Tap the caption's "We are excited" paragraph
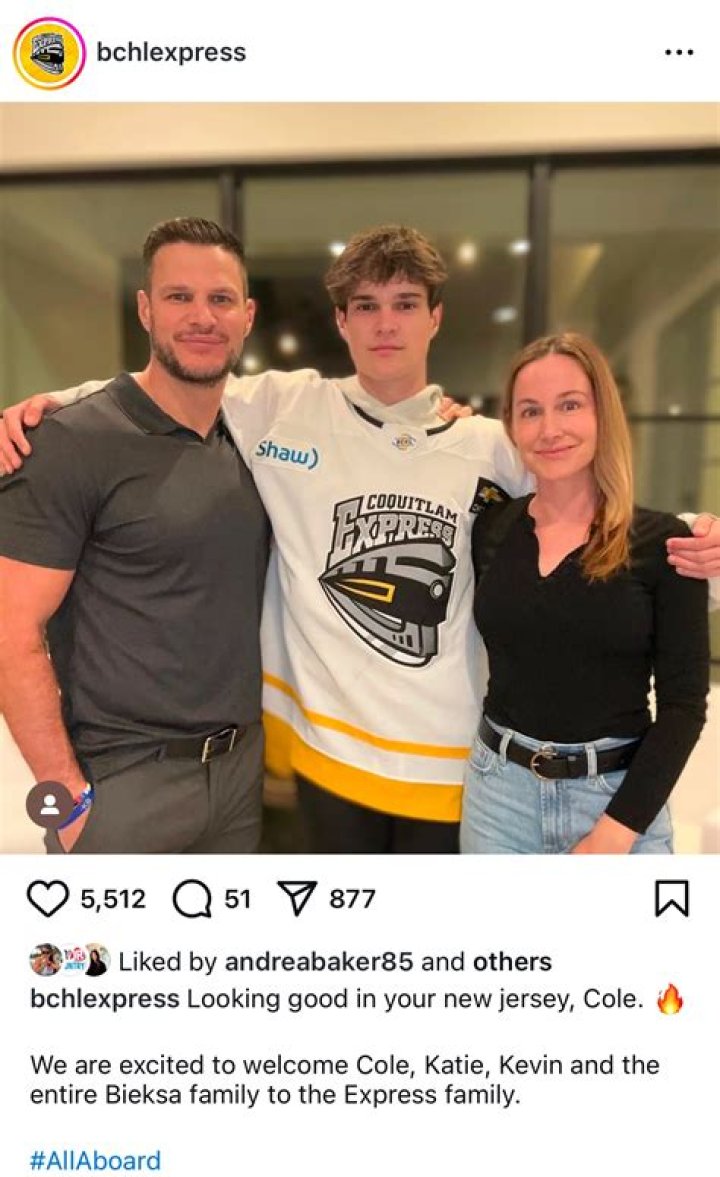This screenshot has width=720, height=1177. (x=345, y=1079)
